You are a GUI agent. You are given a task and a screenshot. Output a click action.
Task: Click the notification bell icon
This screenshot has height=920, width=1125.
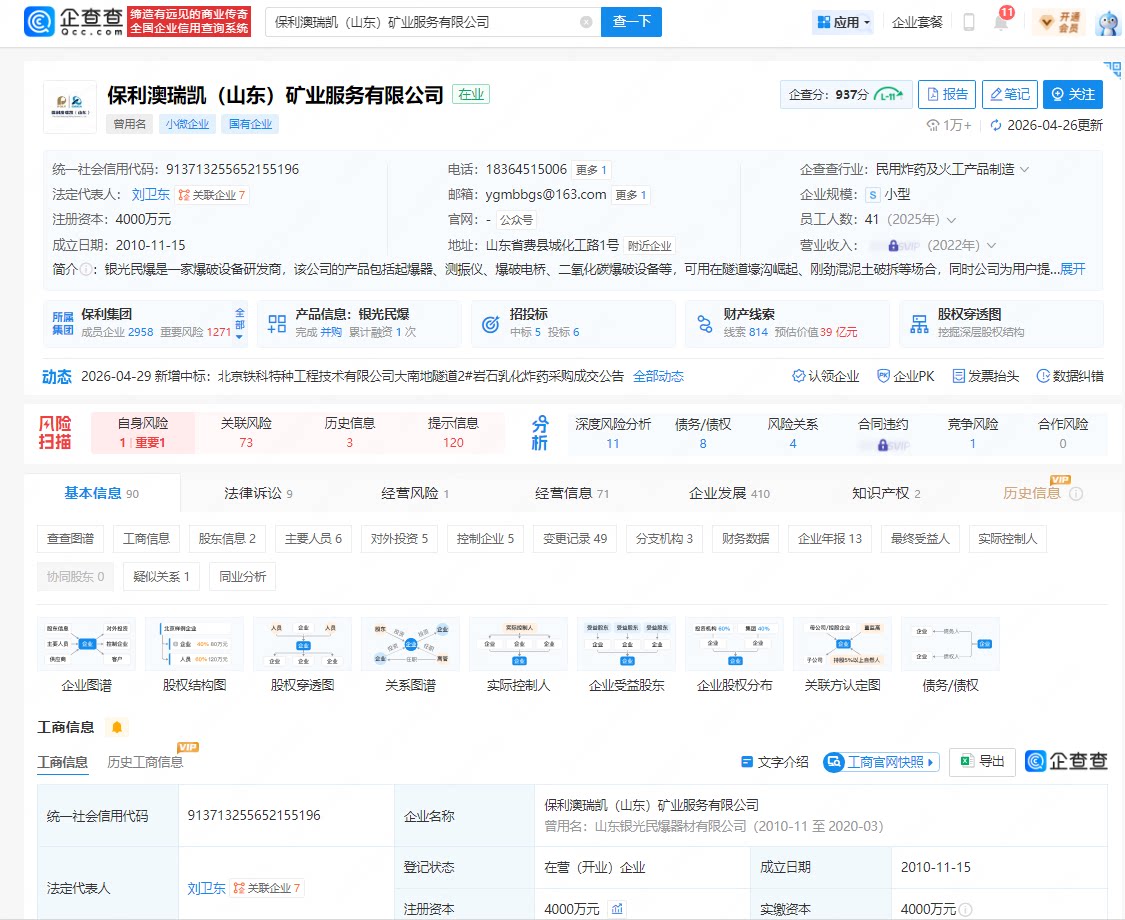(x=1001, y=22)
